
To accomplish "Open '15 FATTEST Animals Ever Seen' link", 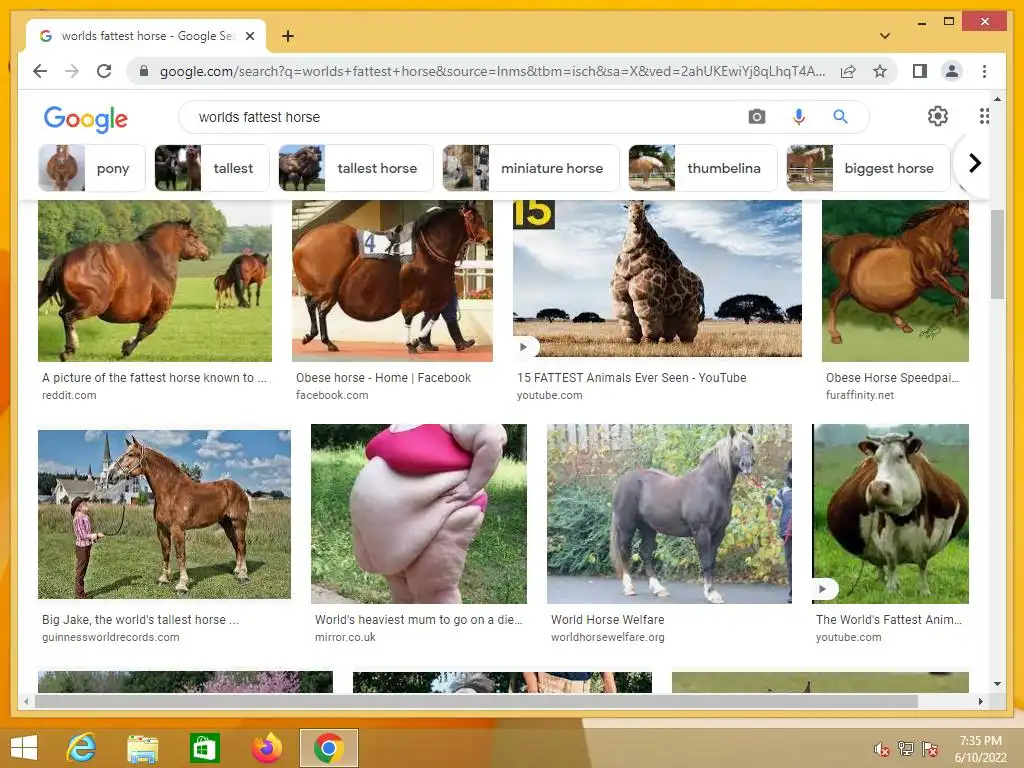I will 632,377.
